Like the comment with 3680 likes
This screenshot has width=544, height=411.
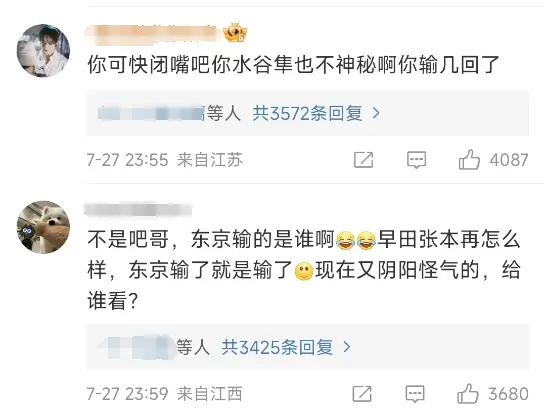pos(468,394)
